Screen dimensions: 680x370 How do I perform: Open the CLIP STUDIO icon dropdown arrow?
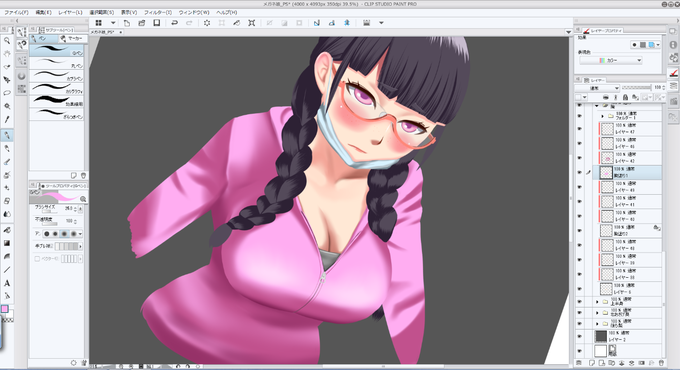coord(113,23)
